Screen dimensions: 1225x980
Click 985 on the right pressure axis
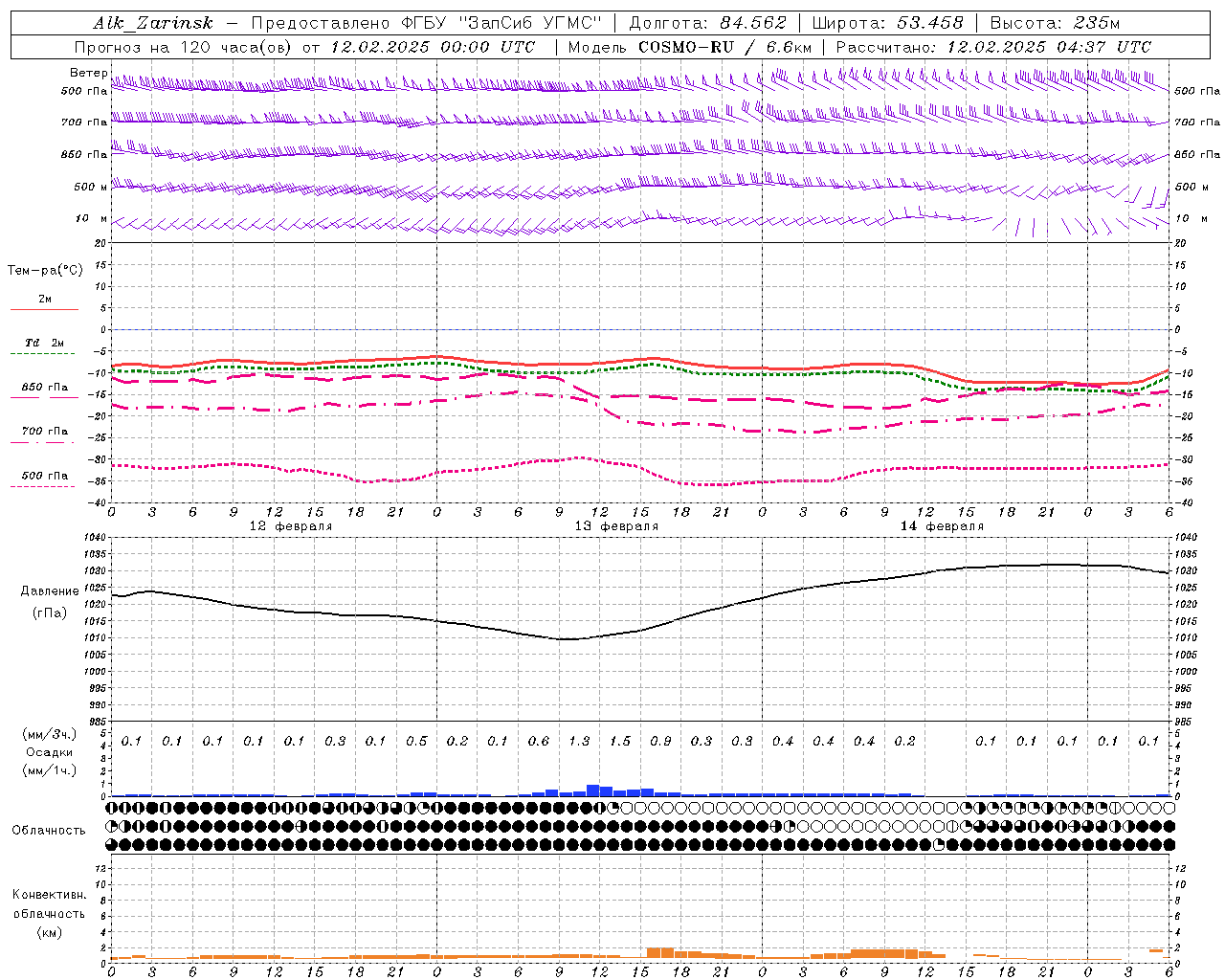pos(1184,722)
